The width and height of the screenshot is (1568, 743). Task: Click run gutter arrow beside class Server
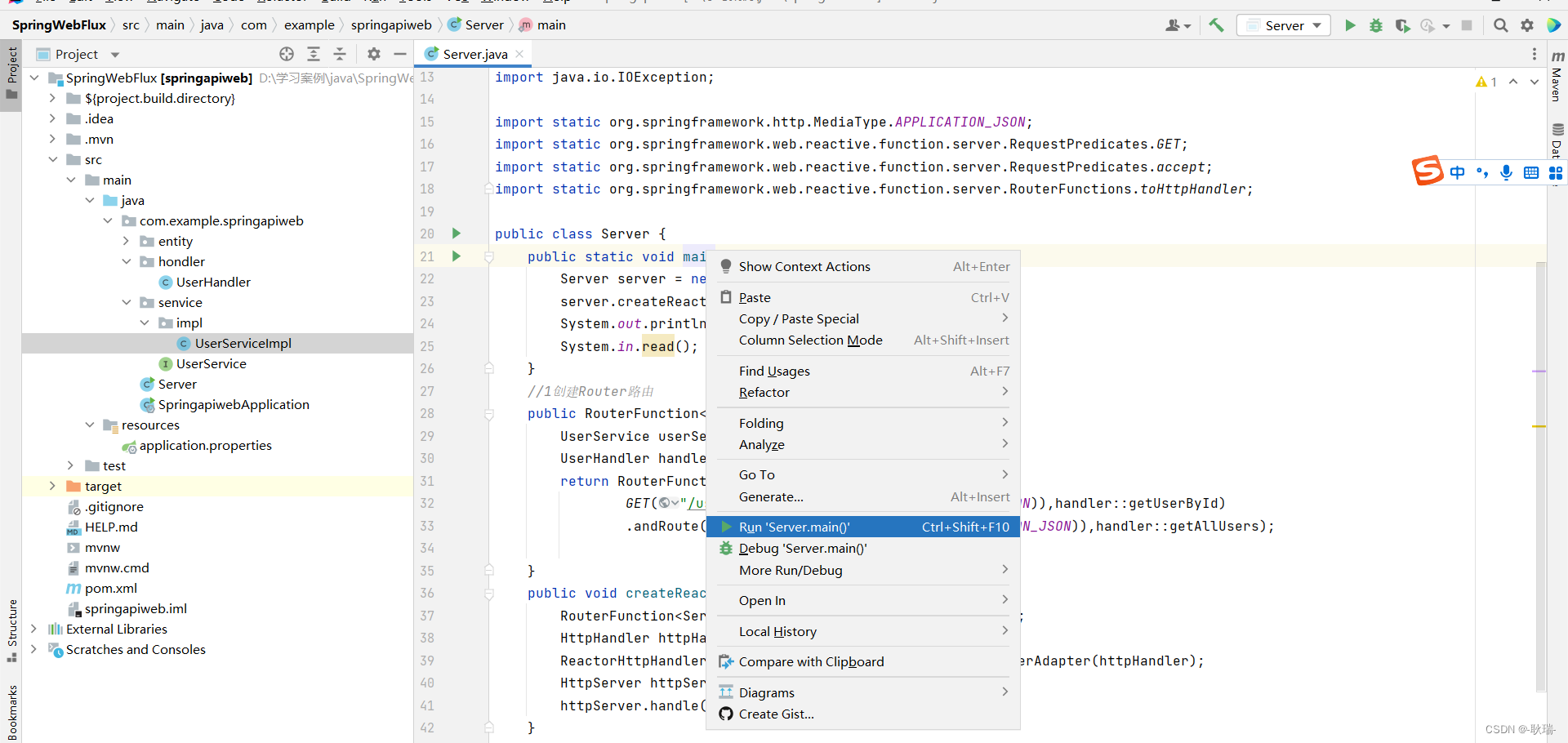click(x=457, y=234)
